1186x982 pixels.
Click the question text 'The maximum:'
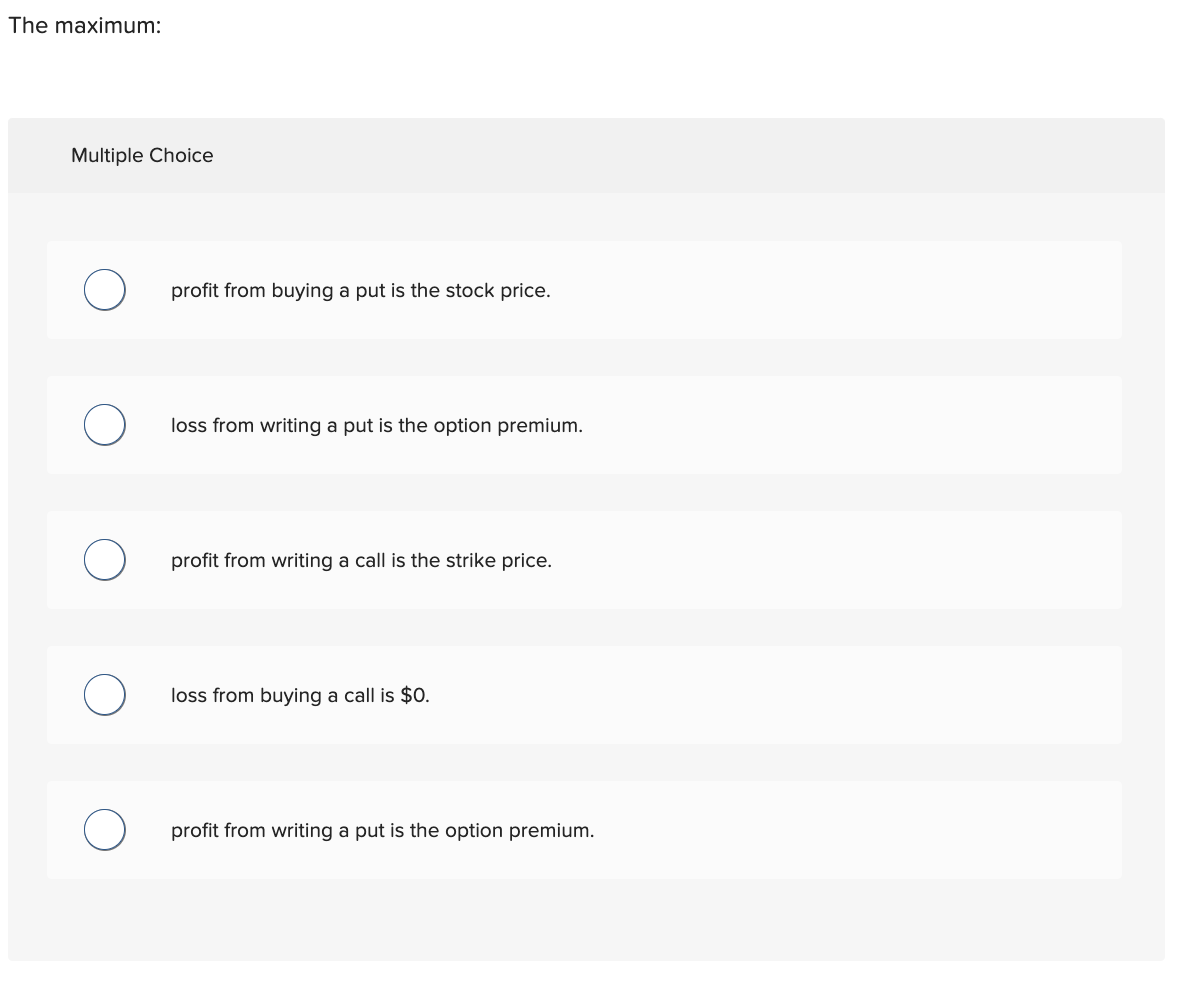[85, 26]
